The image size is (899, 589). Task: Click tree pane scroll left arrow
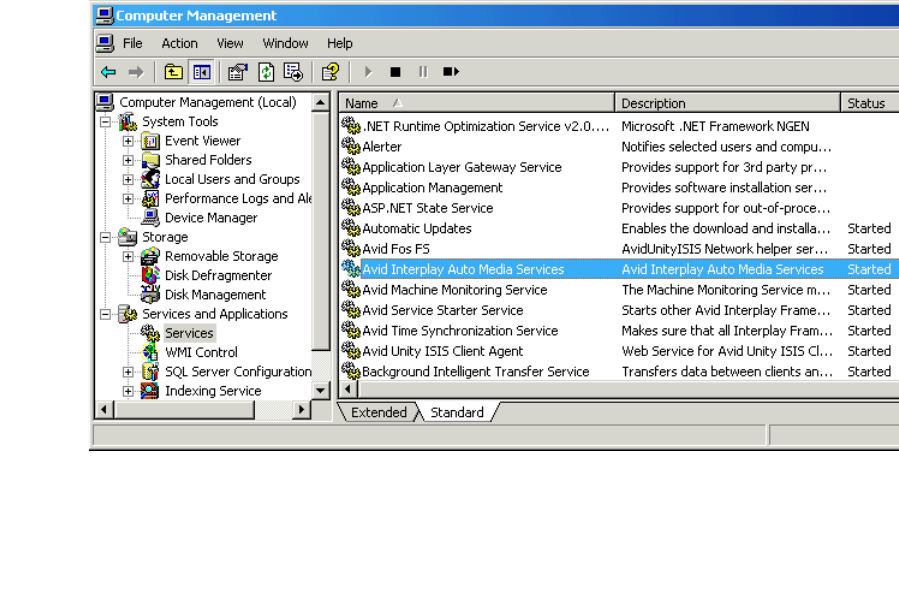(104, 409)
